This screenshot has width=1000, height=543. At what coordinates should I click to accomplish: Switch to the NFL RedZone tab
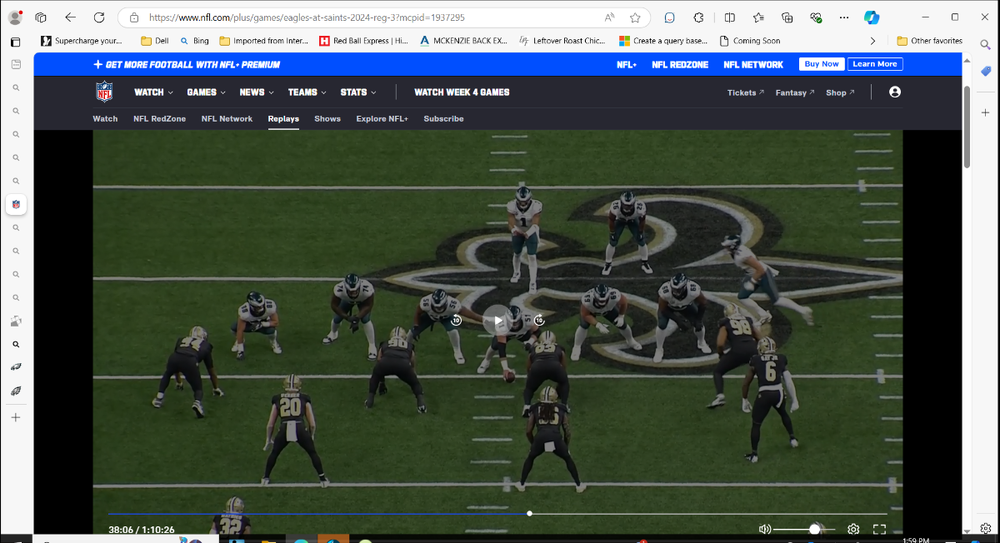point(159,119)
